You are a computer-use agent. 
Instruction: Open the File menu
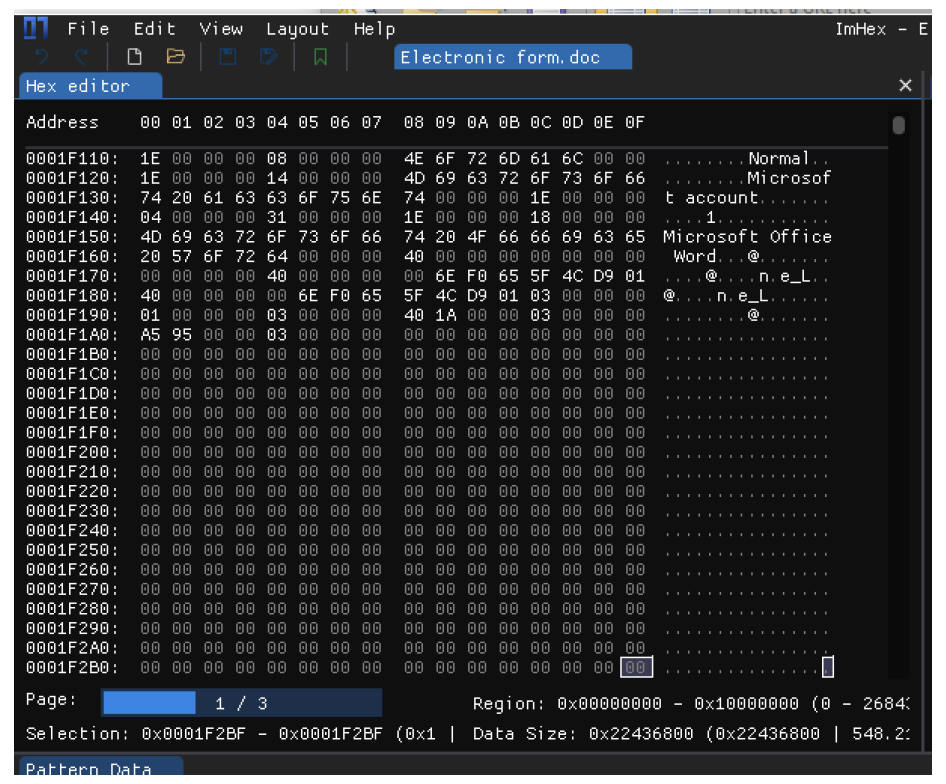(x=88, y=29)
